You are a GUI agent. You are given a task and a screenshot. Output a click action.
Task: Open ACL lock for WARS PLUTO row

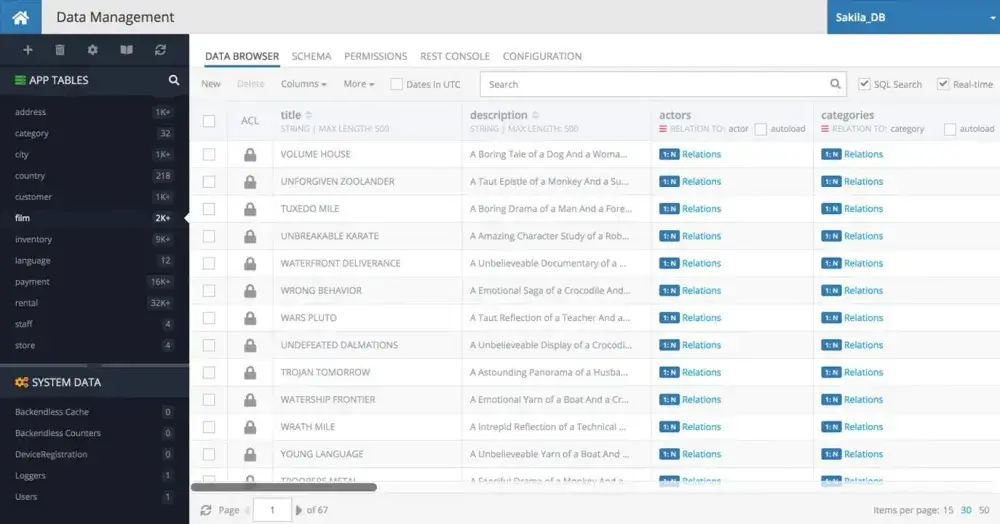[250, 318]
